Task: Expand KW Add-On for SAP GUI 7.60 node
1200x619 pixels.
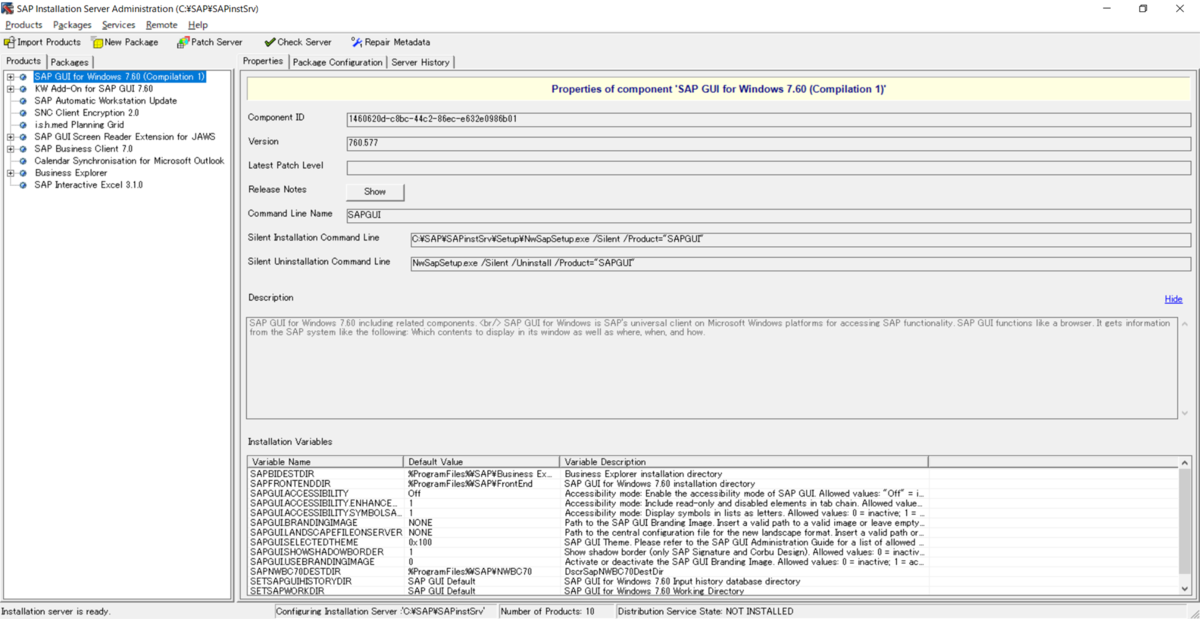Action: click(11, 89)
